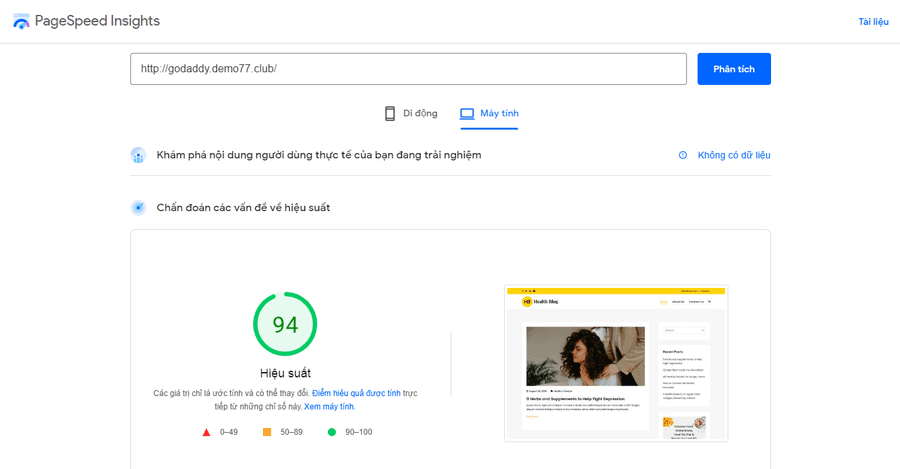Open the Điểm hiệu quả được tính link
Image resolution: width=900 pixels, height=469 pixels.
(x=356, y=393)
